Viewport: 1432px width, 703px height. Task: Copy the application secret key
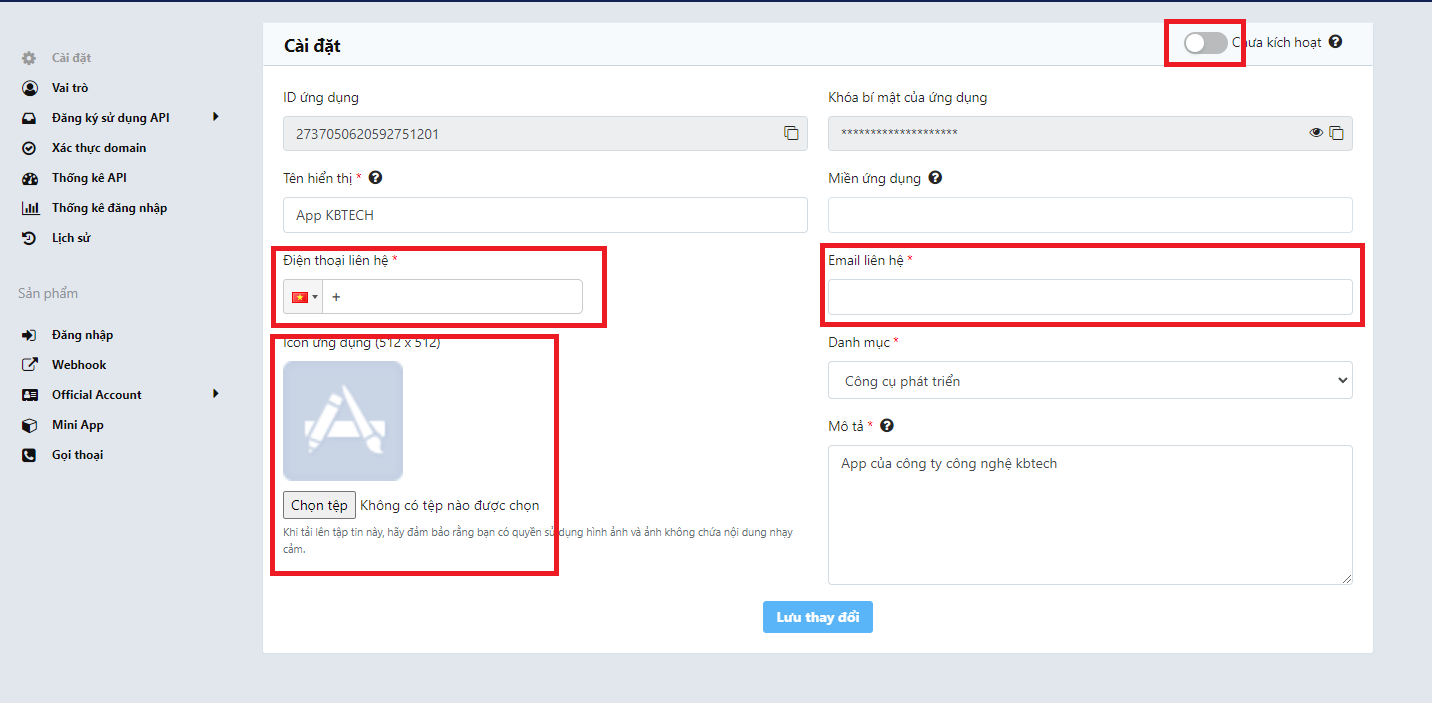[1336, 133]
